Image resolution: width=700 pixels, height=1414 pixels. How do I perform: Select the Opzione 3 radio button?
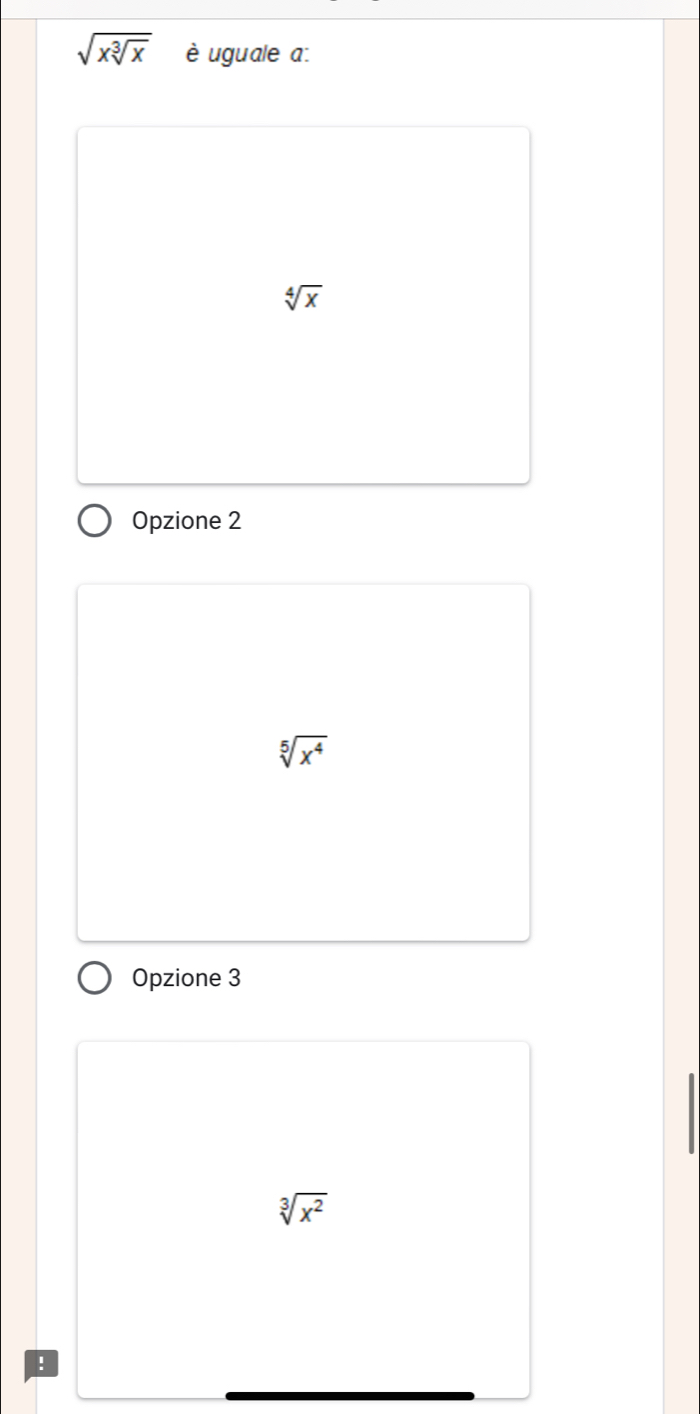pos(96,979)
